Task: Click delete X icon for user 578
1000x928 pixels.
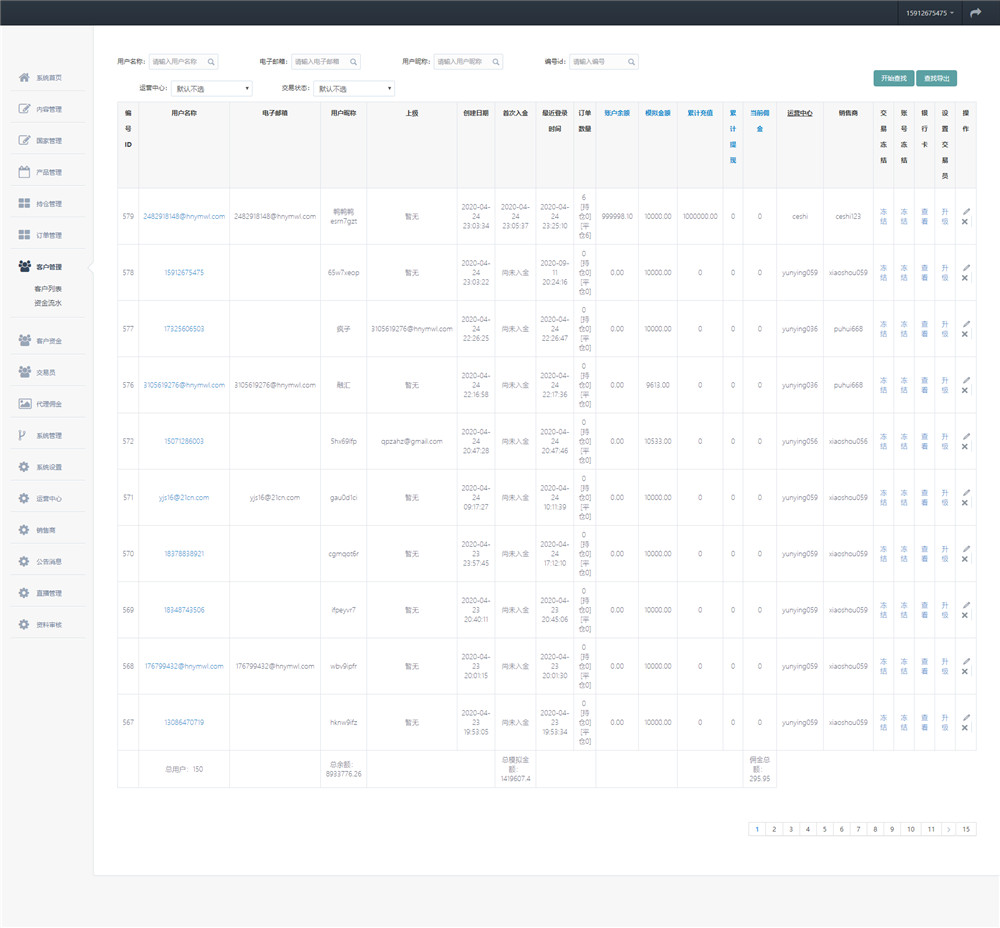Action: pyautogui.click(x=965, y=278)
